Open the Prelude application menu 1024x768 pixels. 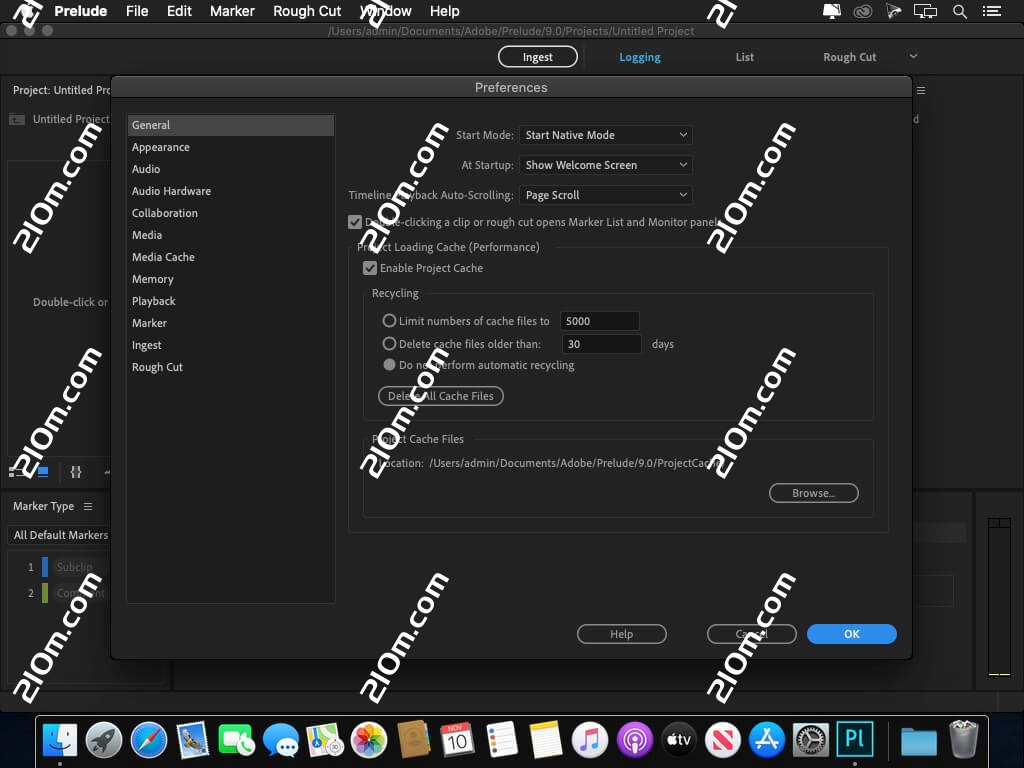(80, 11)
